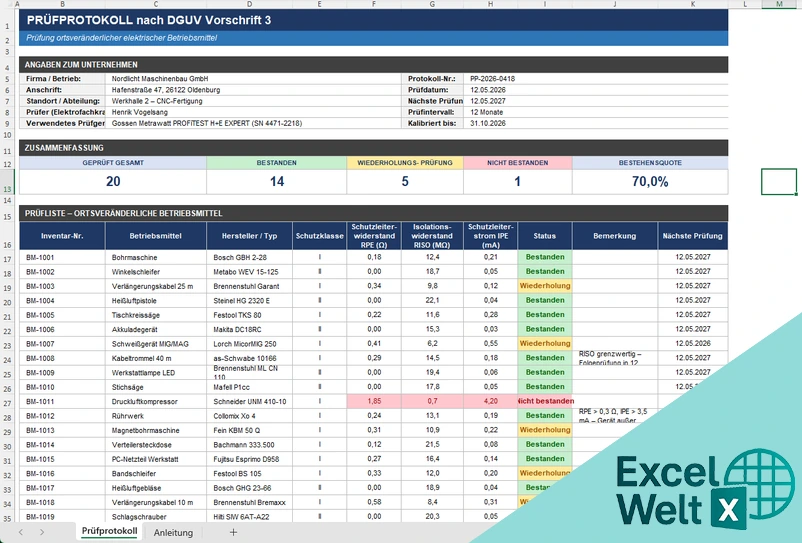This screenshot has width=802, height=543.
Task: Select the 'RISO grenzwertig' remark cell
Action: coord(615,358)
